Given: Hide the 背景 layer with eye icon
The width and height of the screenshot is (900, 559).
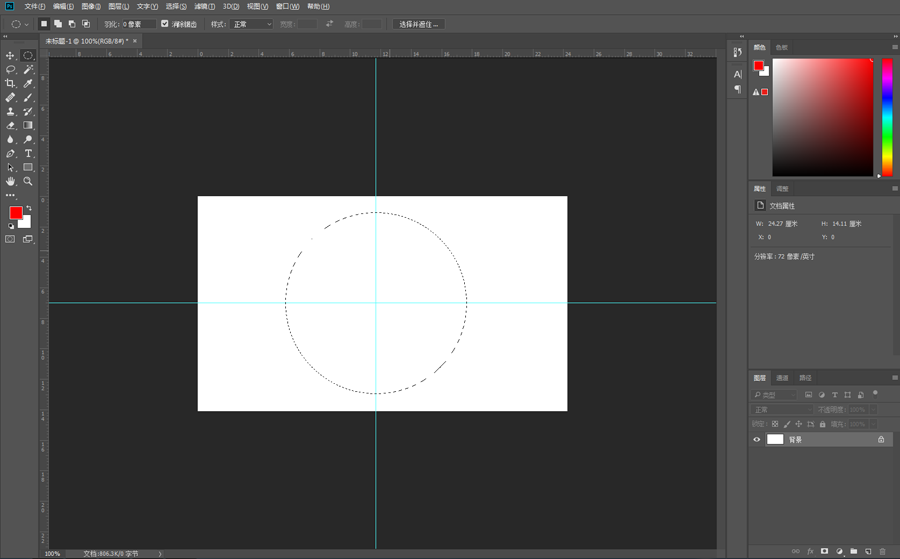Looking at the screenshot, I should click(757, 440).
